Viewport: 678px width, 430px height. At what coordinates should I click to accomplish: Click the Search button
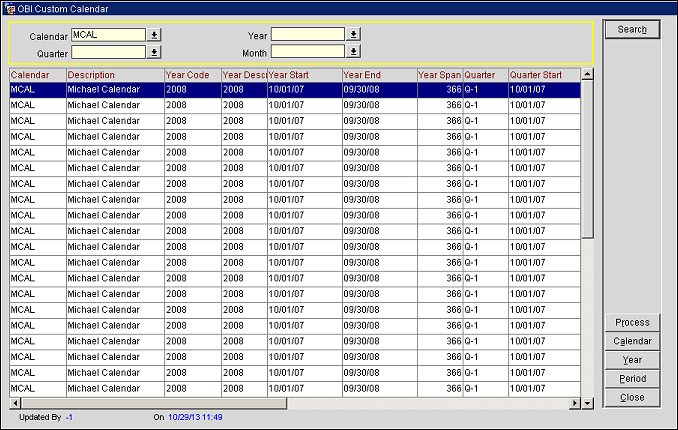[631, 29]
